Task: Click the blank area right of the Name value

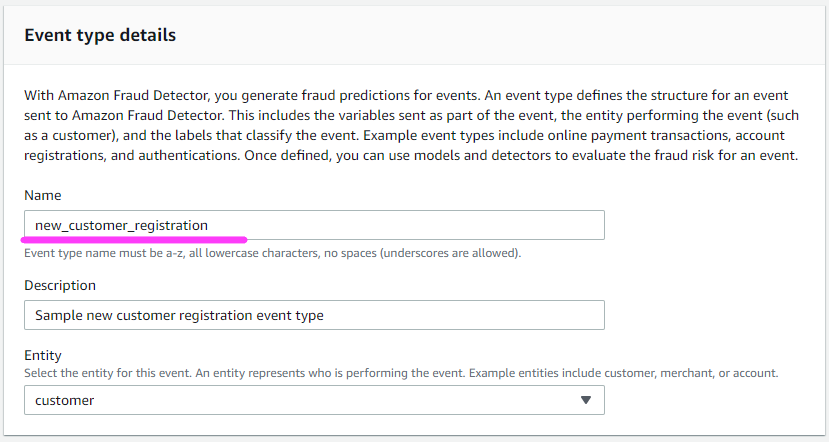Action: click(x=420, y=225)
